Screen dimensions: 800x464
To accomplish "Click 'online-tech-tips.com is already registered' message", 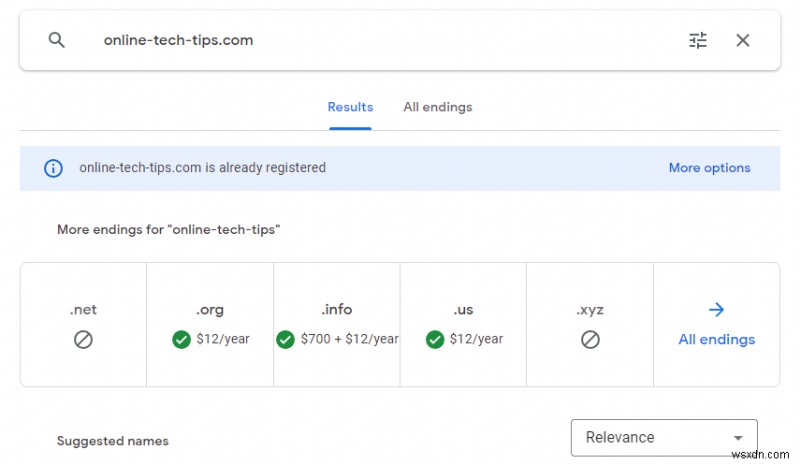I will (x=202, y=168).
